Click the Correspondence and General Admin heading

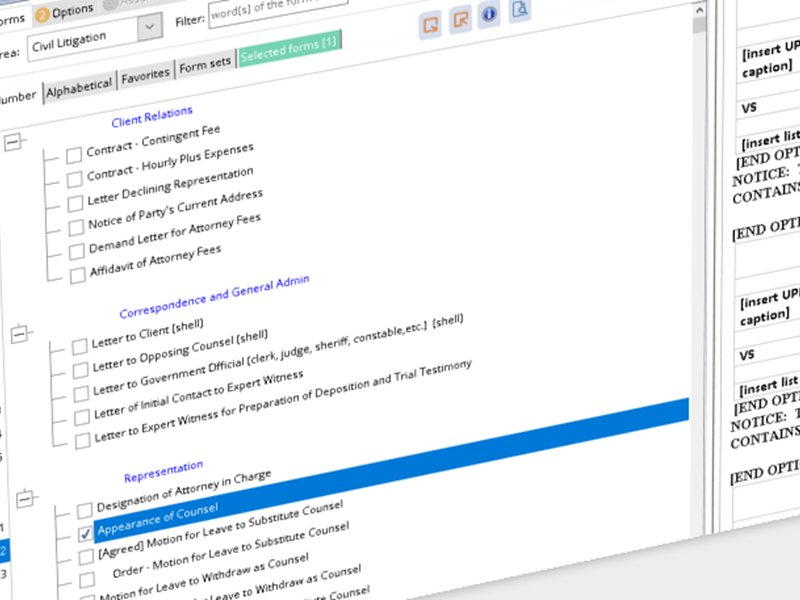(x=214, y=296)
